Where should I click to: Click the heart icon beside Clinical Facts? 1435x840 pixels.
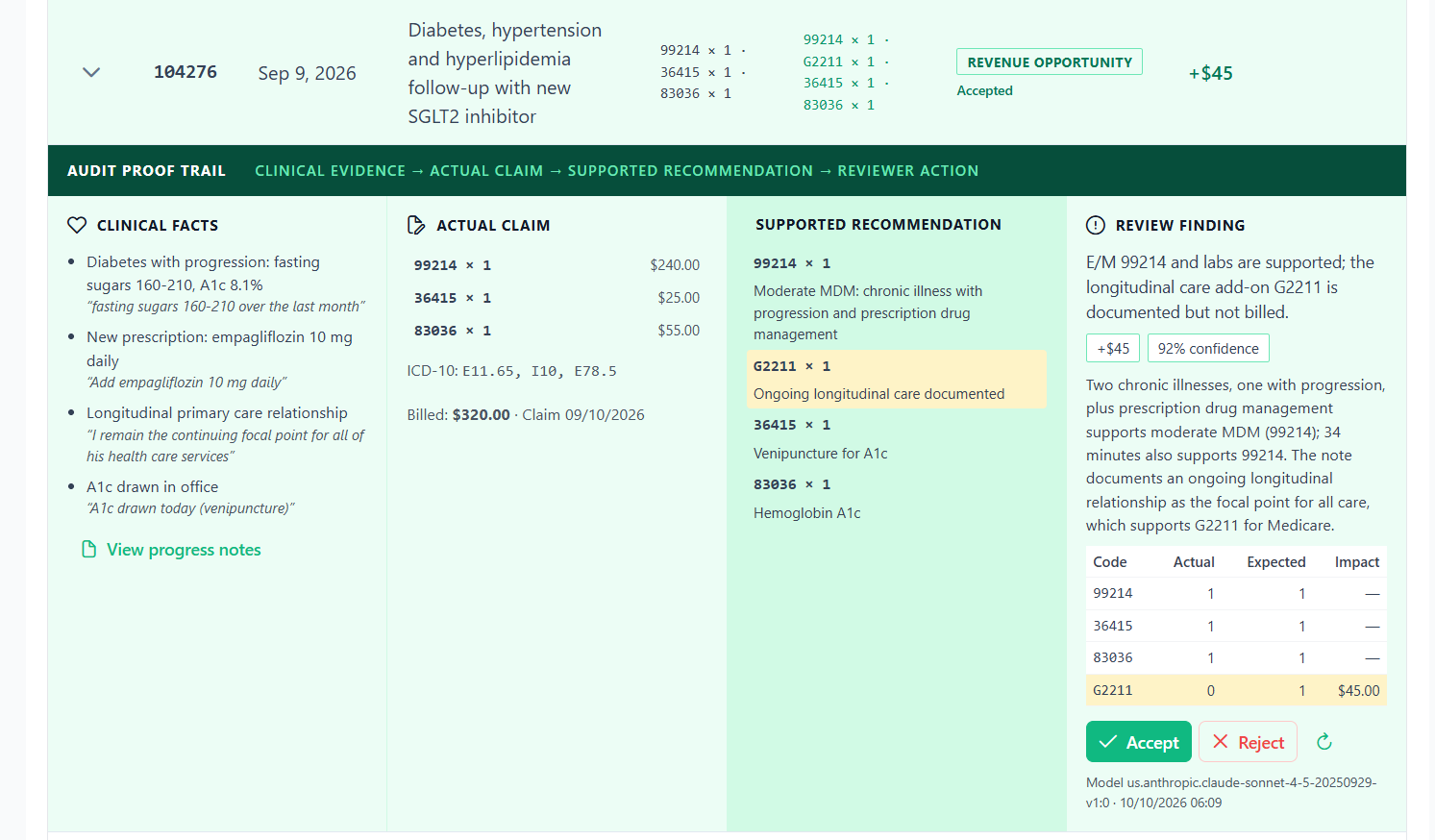[x=77, y=225]
